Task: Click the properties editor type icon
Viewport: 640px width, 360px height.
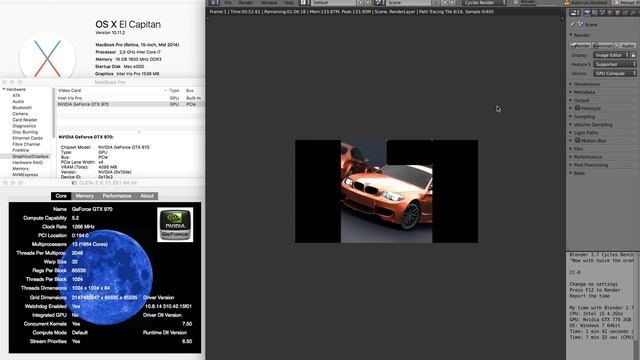Action: pyautogui.click(x=575, y=13)
